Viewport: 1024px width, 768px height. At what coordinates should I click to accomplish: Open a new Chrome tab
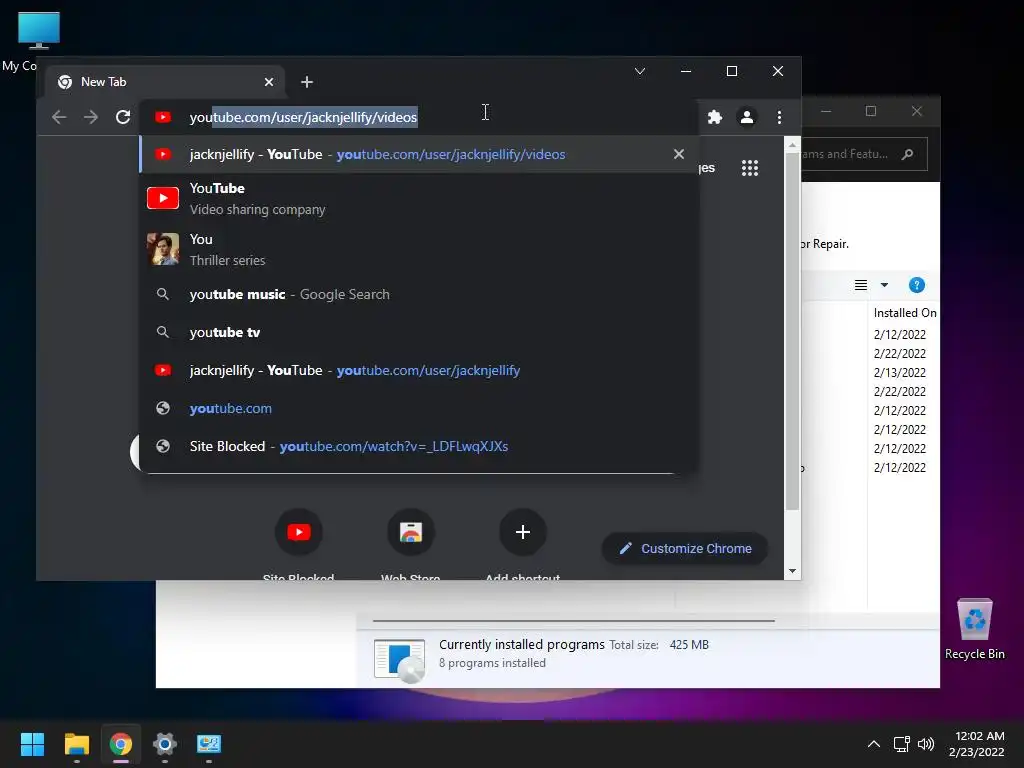tap(307, 82)
